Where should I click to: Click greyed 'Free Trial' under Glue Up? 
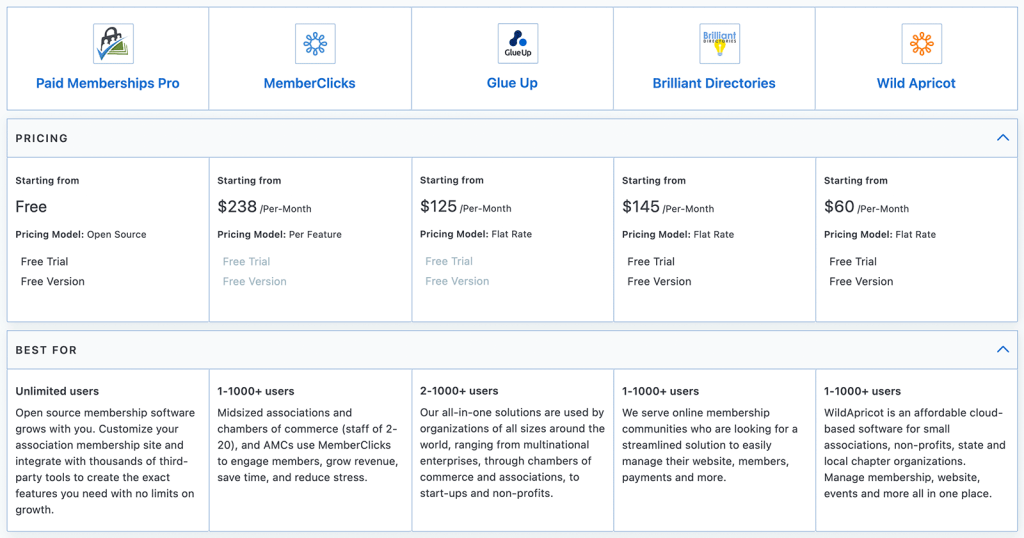[x=449, y=261]
